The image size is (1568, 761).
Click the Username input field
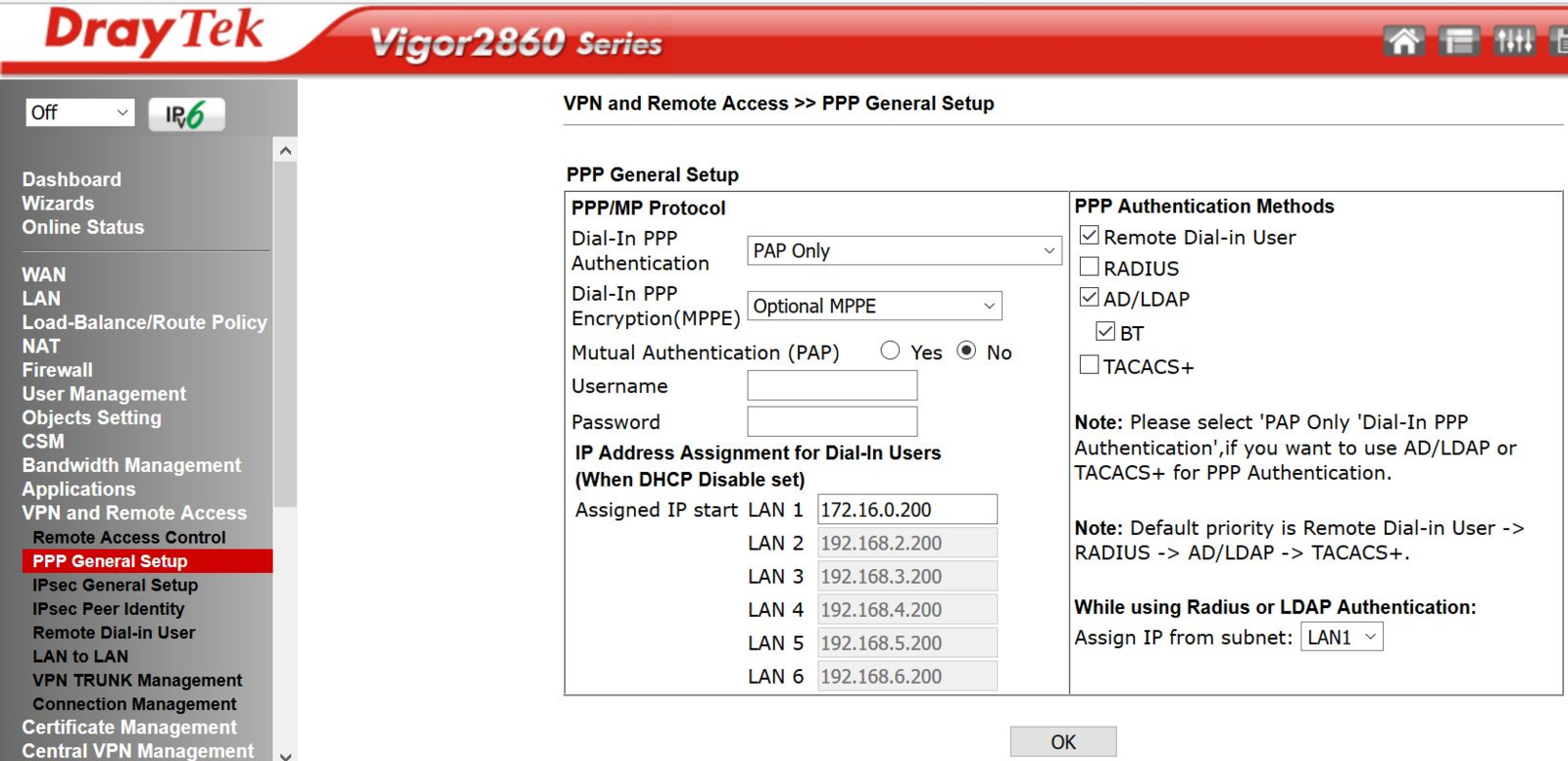[x=832, y=386]
